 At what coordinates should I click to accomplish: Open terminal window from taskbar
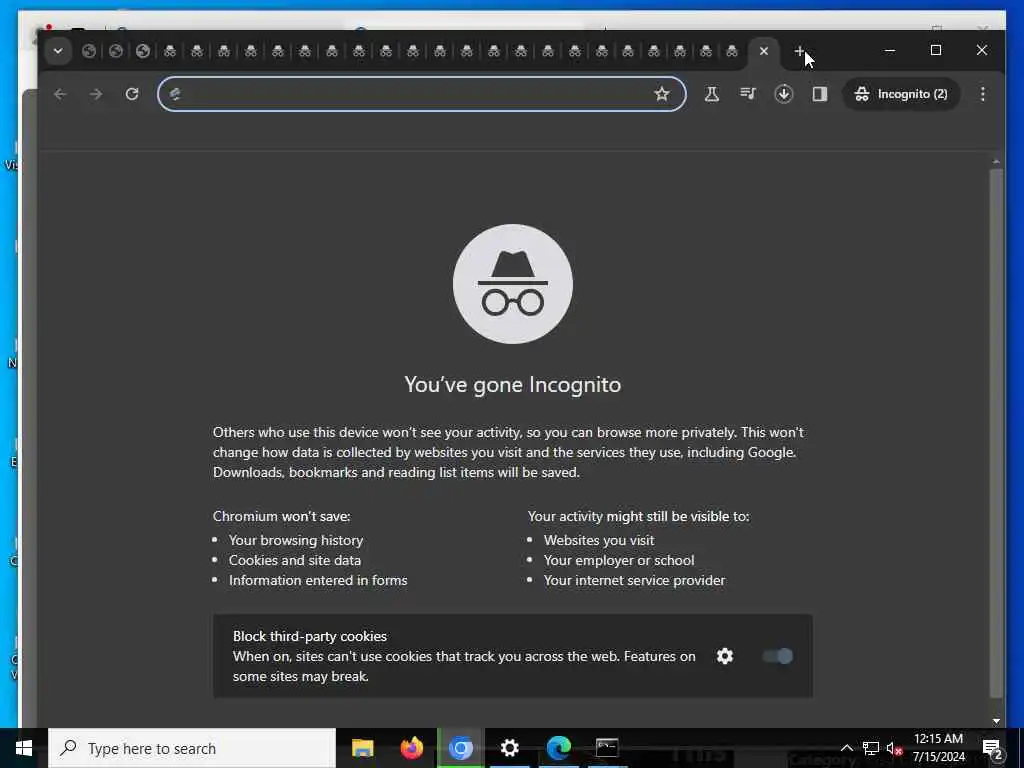click(x=607, y=748)
